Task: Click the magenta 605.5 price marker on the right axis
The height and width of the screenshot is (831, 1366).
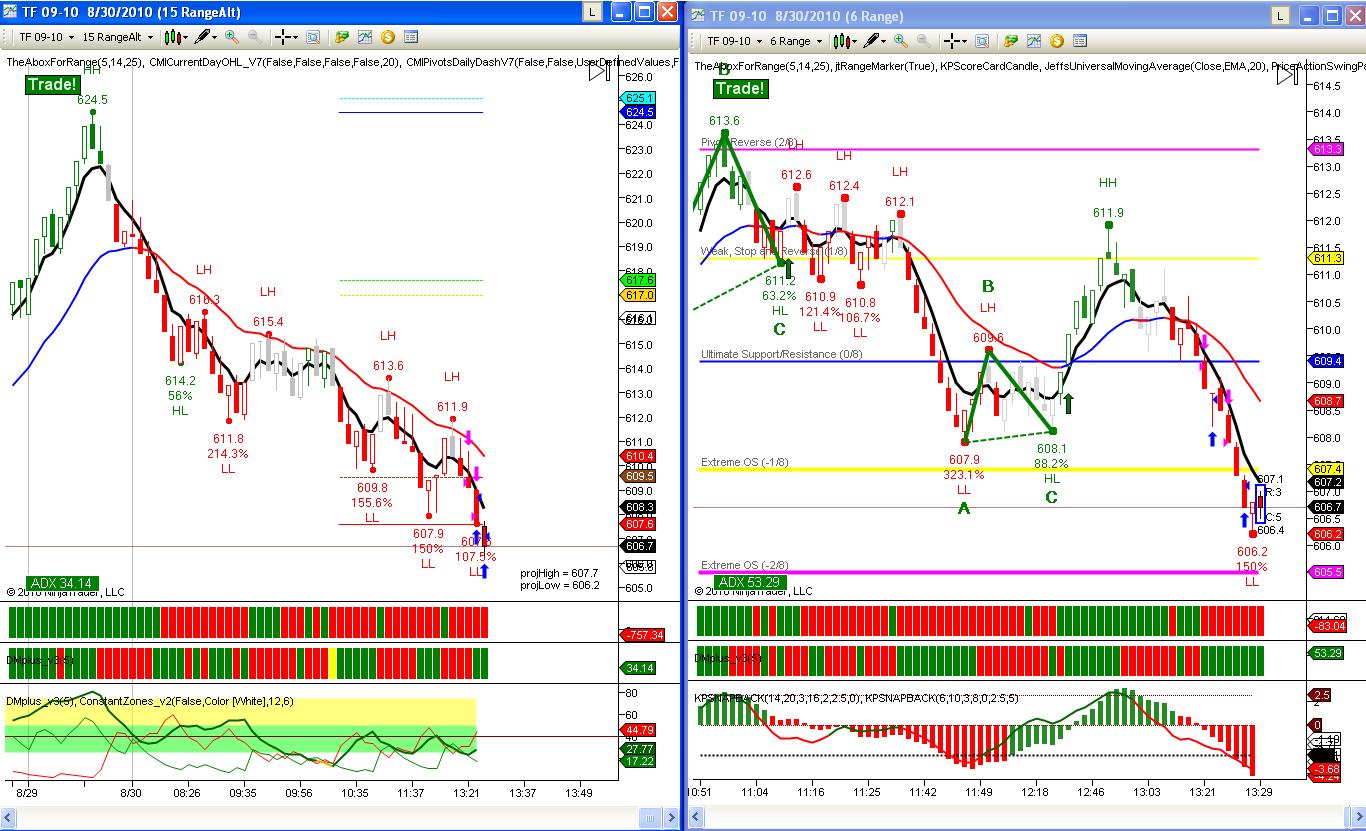Action: (x=1325, y=572)
